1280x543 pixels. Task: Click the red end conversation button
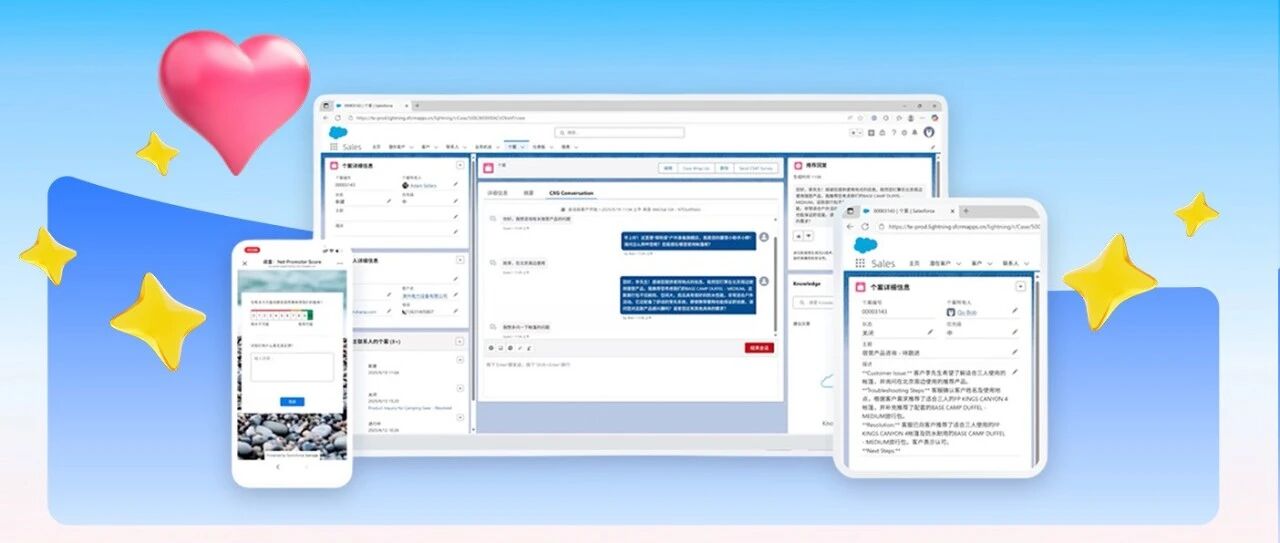pos(759,348)
